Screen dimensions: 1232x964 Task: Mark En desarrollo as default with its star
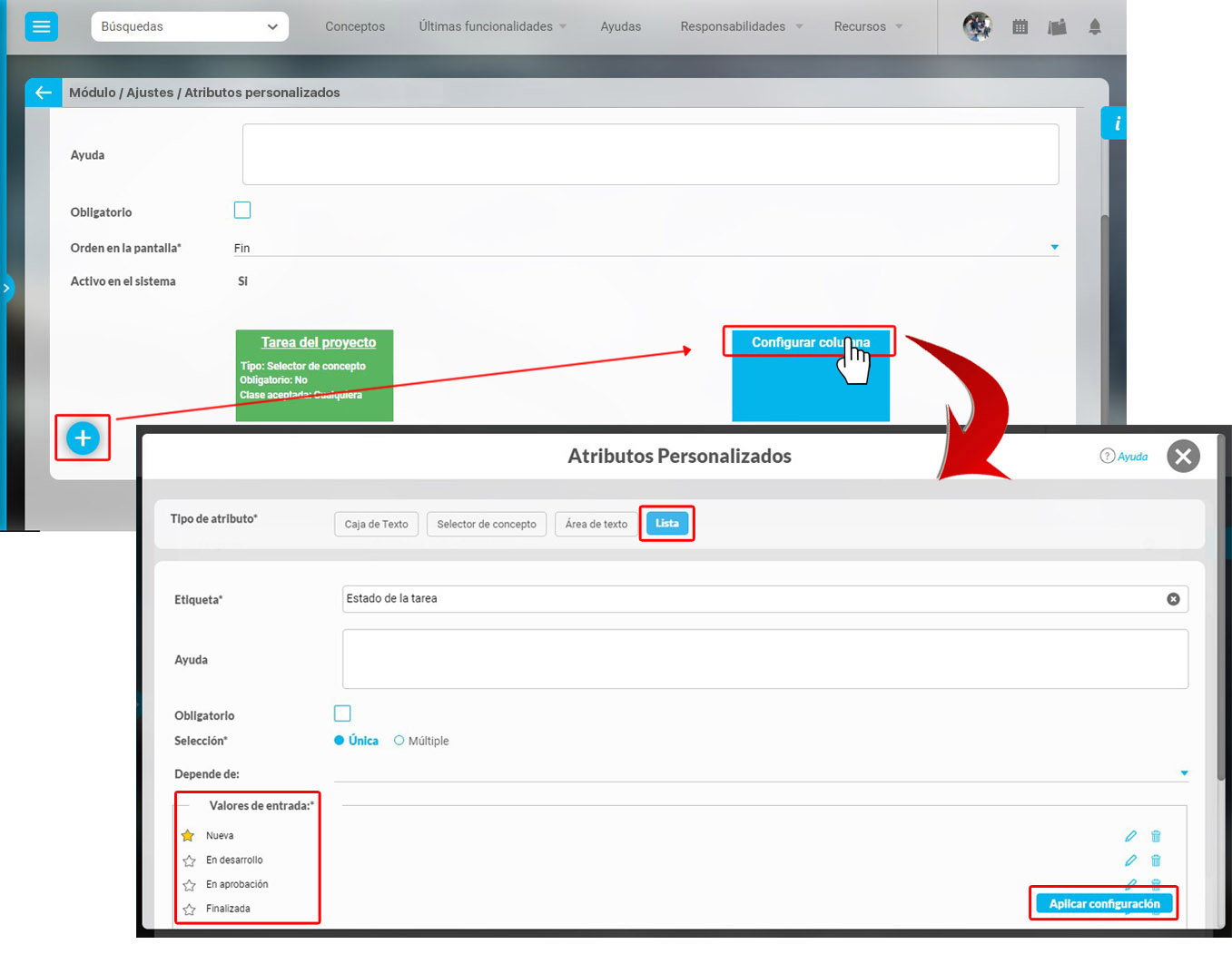[x=189, y=861]
